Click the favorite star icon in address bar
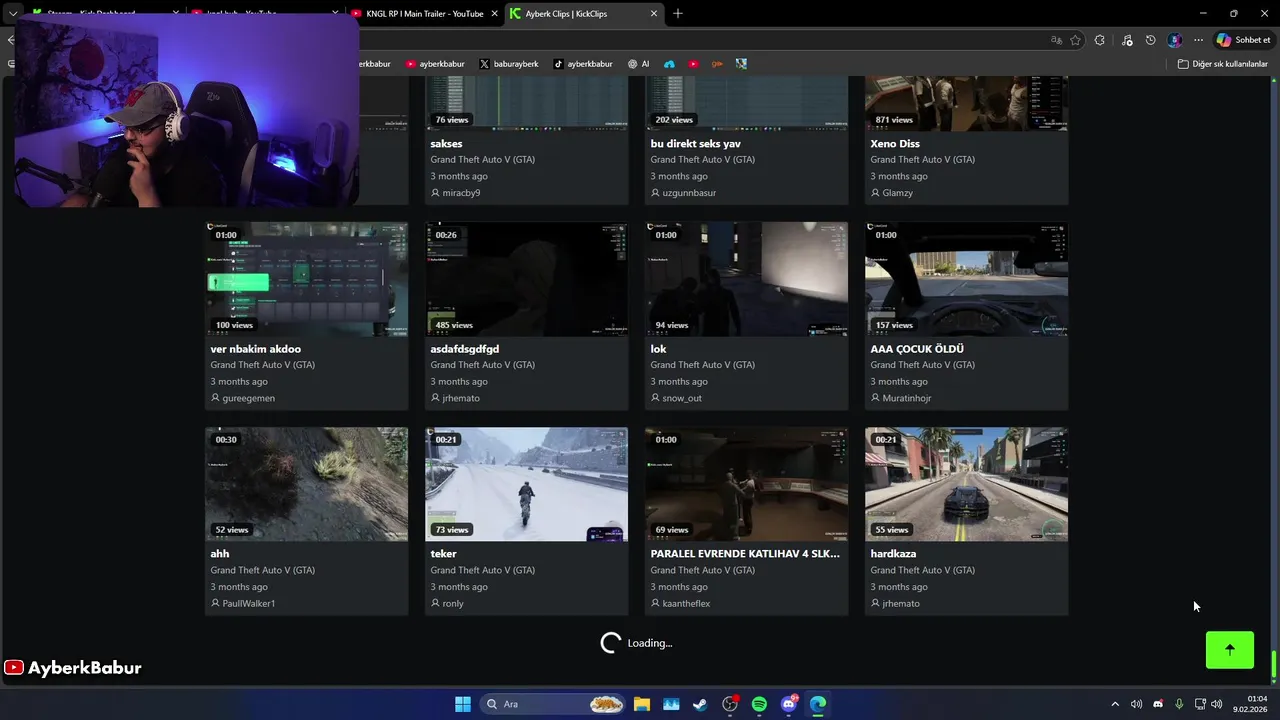Screen dimensions: 1280x720 [1075, 40]
